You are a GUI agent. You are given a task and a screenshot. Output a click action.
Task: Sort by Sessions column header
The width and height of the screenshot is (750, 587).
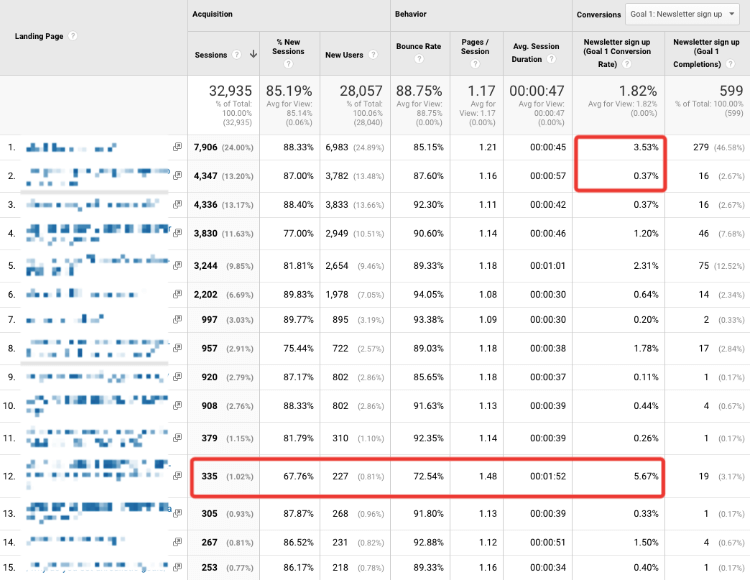211,55
